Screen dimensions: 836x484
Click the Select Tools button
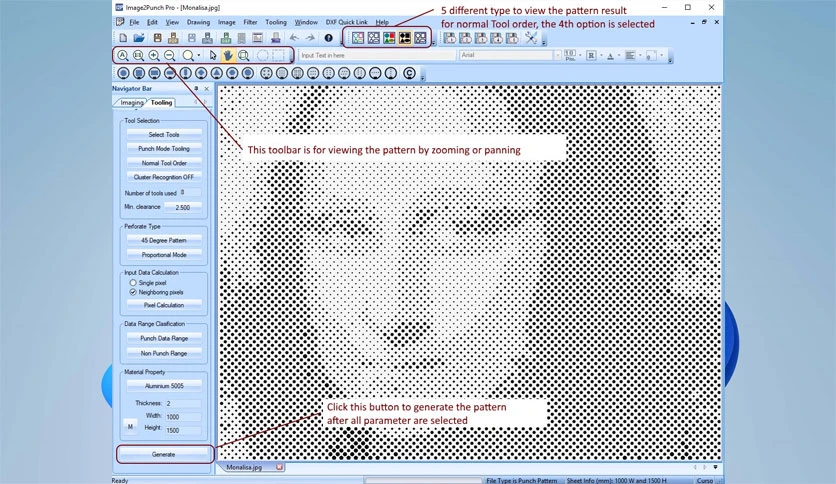click(x=164, y=135)
